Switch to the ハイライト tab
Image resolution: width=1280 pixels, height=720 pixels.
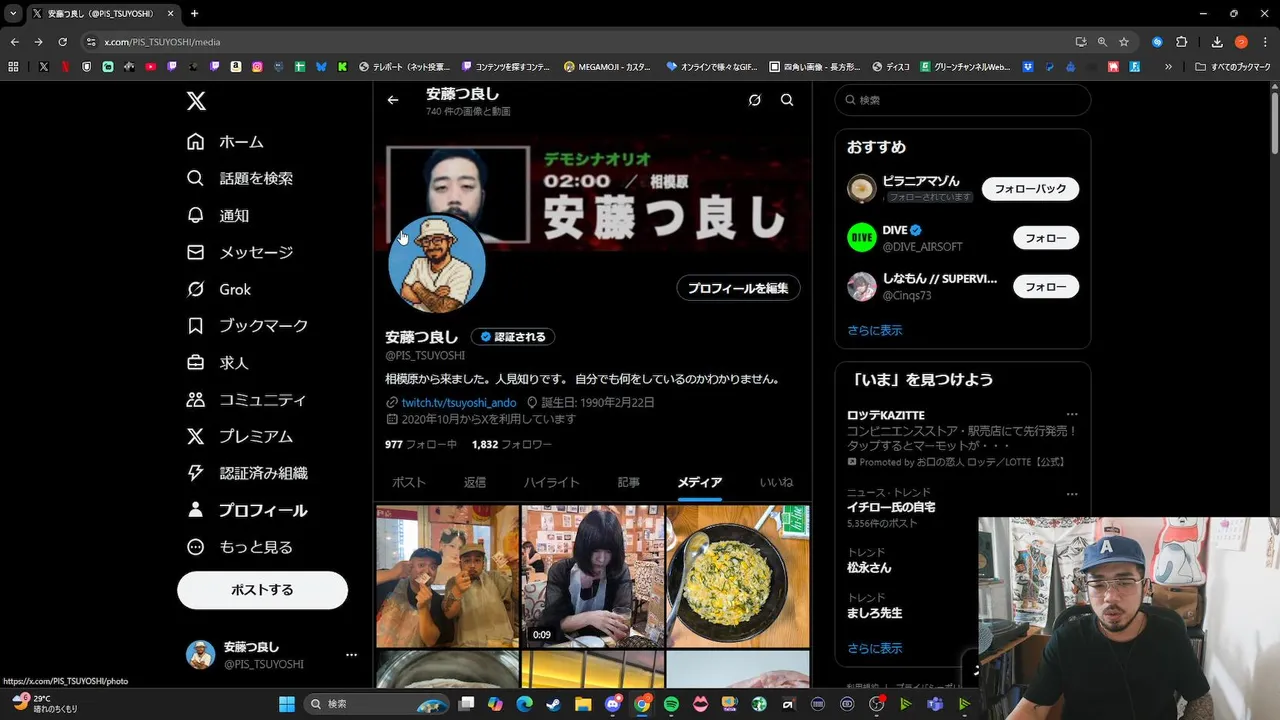point(552,482)
